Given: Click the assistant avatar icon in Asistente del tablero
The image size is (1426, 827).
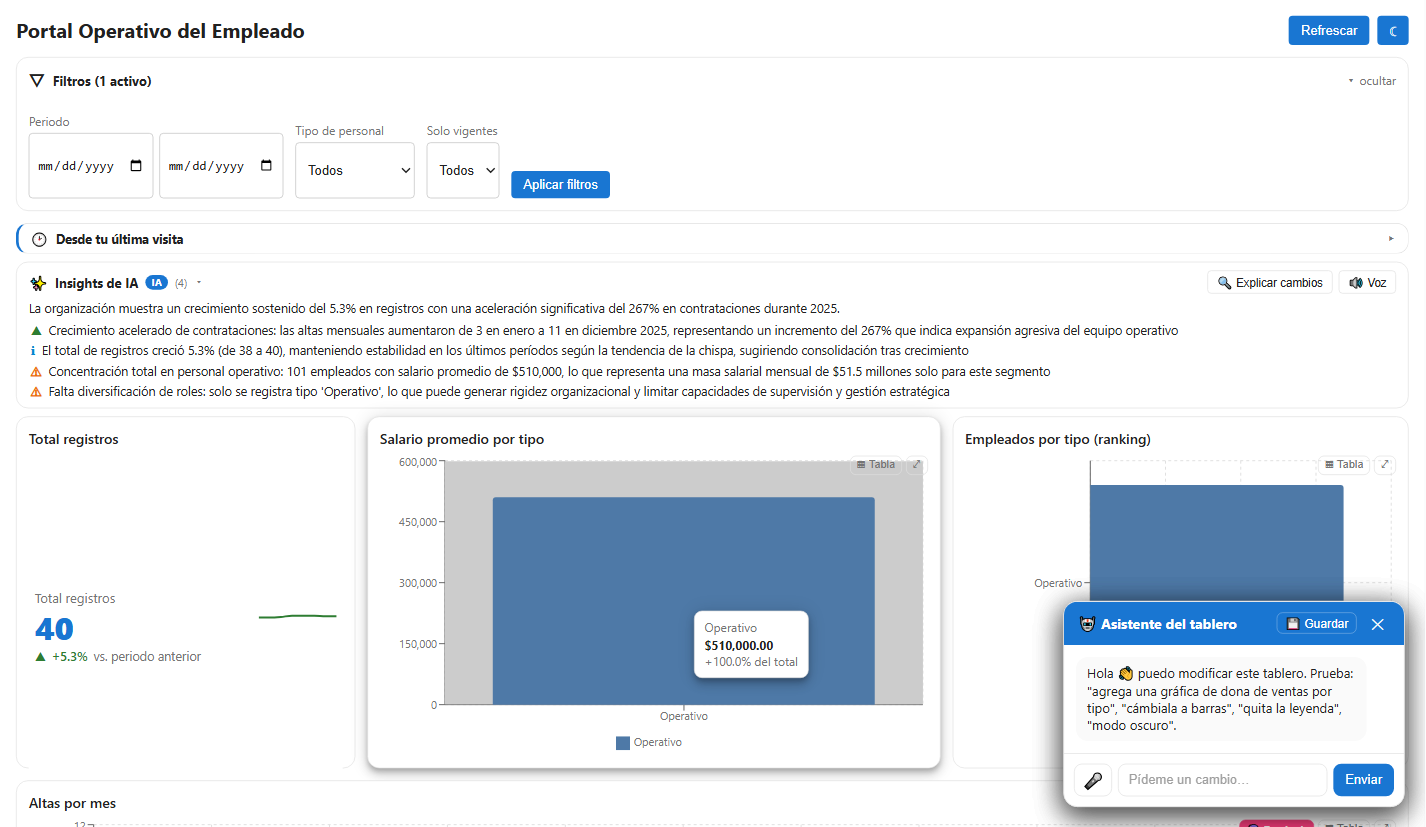Looking at the screenshot, I should pos(1088,624).
